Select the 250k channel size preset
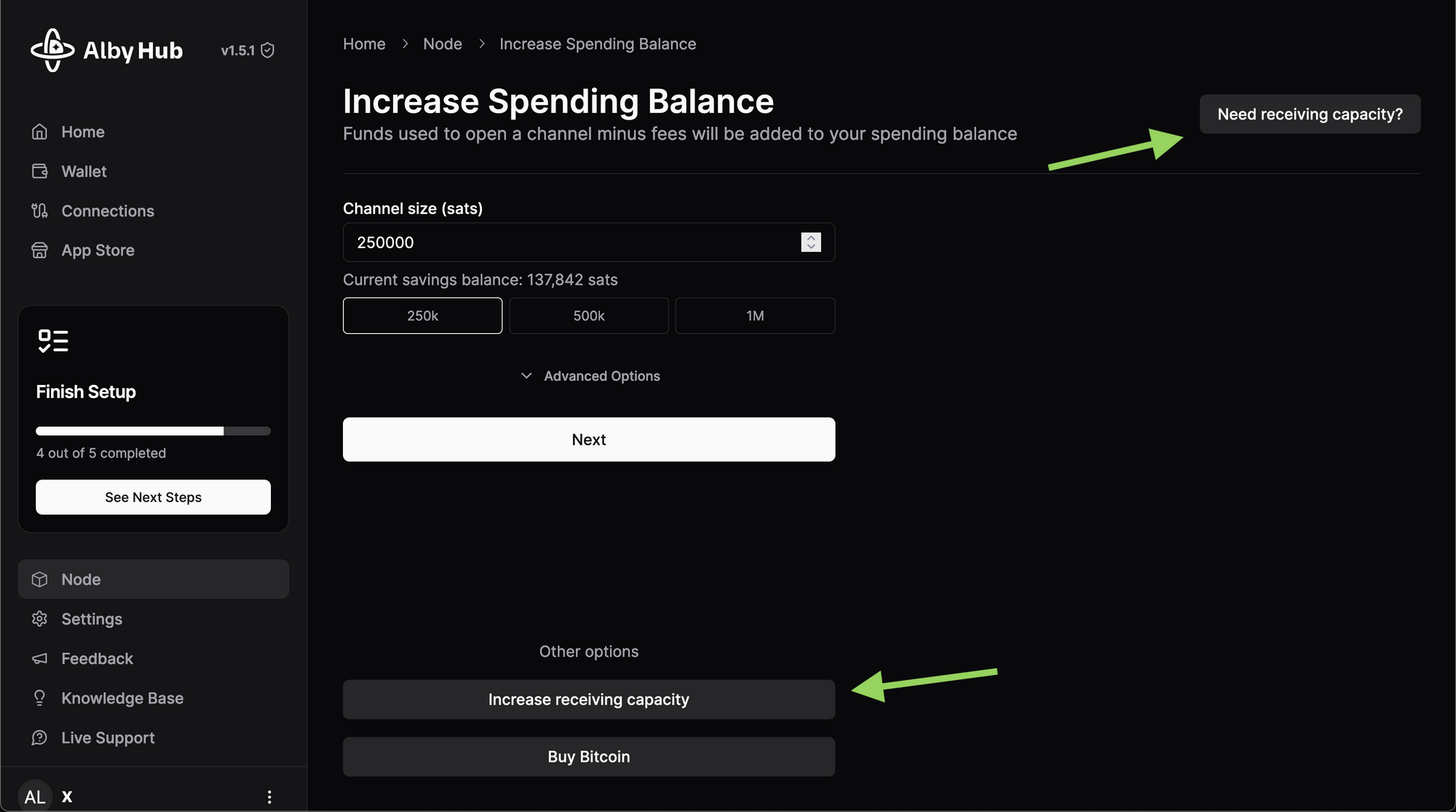Screen dimensions: 1456x812 (x=422, y=316)
